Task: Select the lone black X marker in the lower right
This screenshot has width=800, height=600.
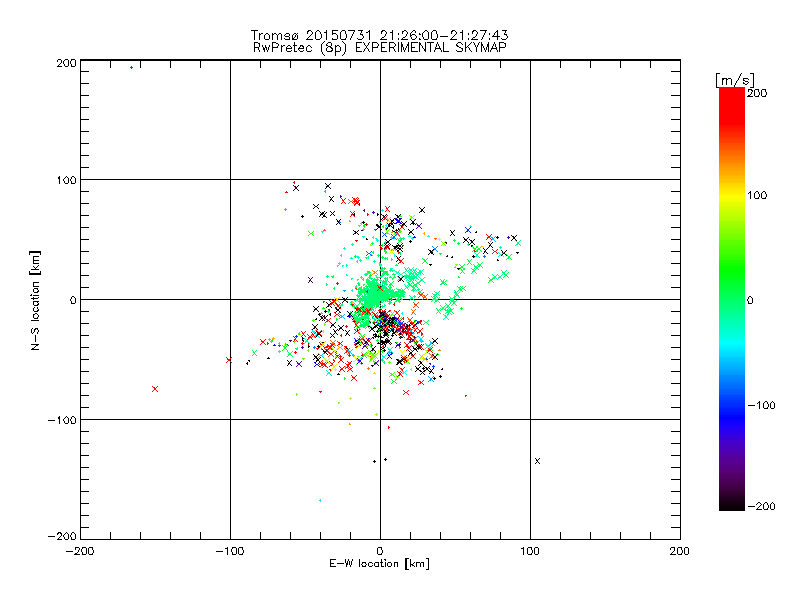Action: tap(537, 461)
